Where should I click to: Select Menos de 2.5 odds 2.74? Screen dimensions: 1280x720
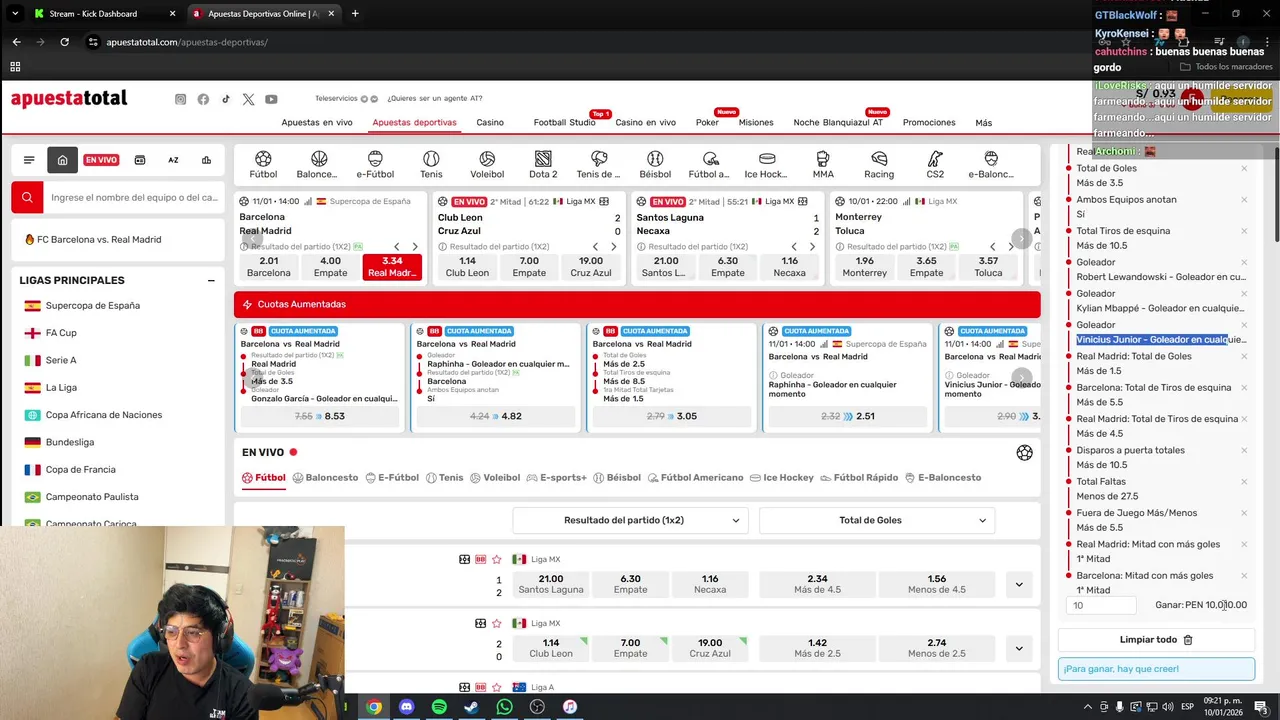937,648
